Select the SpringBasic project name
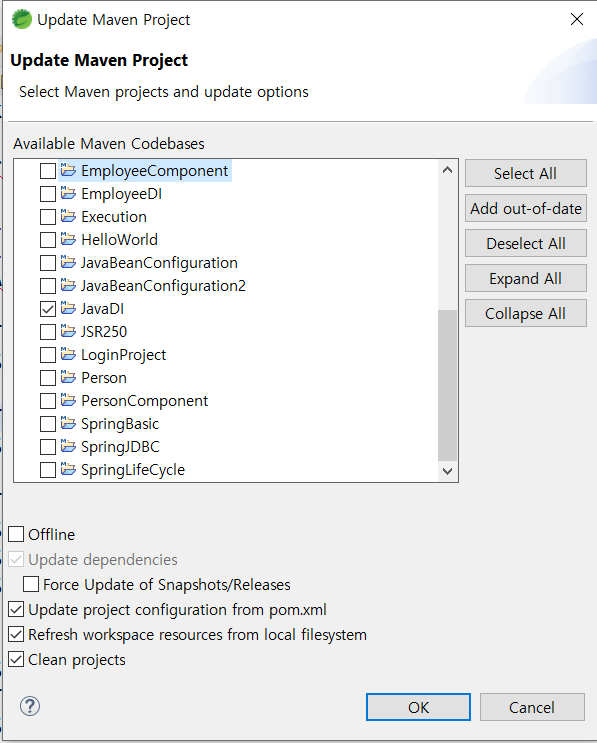The width and height of the screenshot is (597, 743). tap(120, 424)
